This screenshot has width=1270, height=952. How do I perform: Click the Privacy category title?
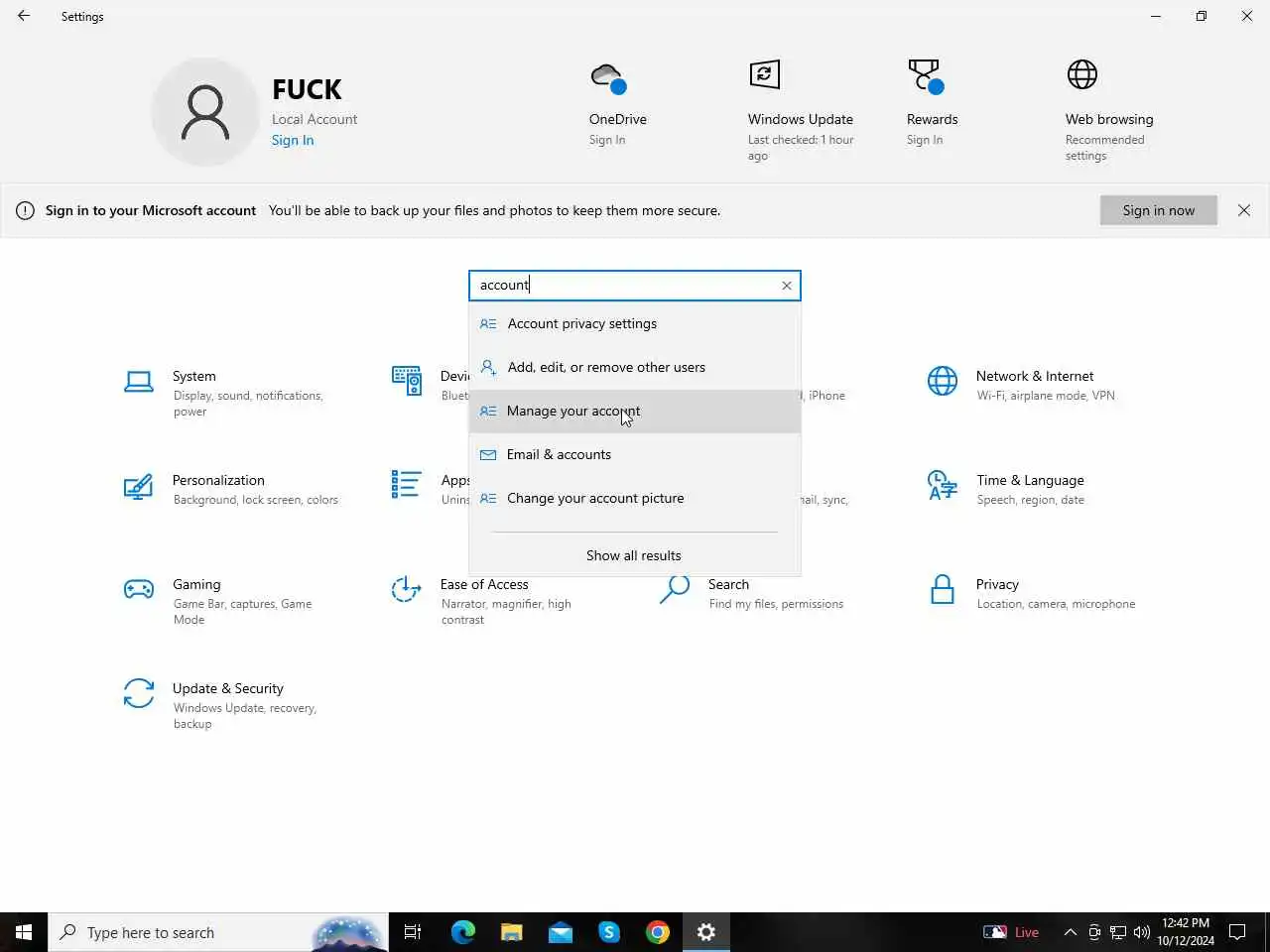click(x=997, y=584)
